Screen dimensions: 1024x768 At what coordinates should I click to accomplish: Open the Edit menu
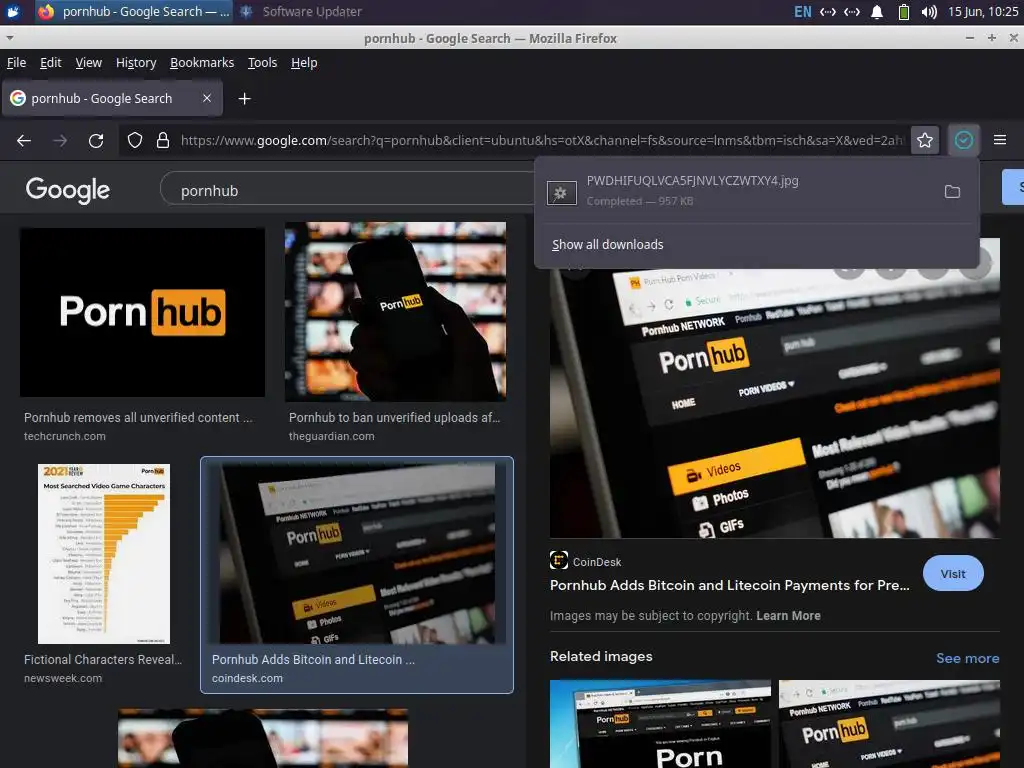point(50,63)
